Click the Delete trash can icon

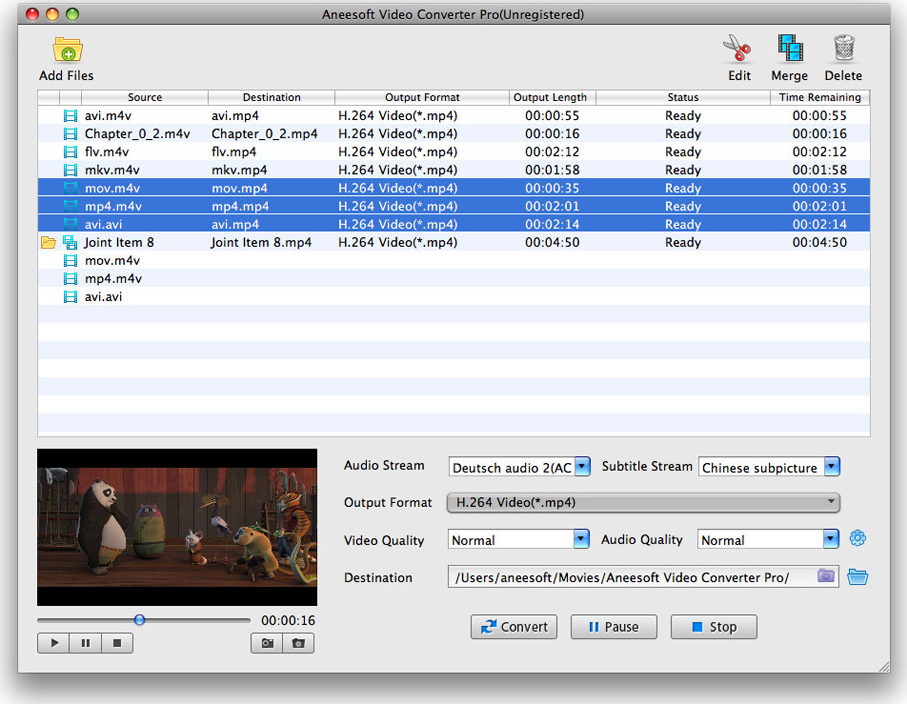tap(844, 48)
